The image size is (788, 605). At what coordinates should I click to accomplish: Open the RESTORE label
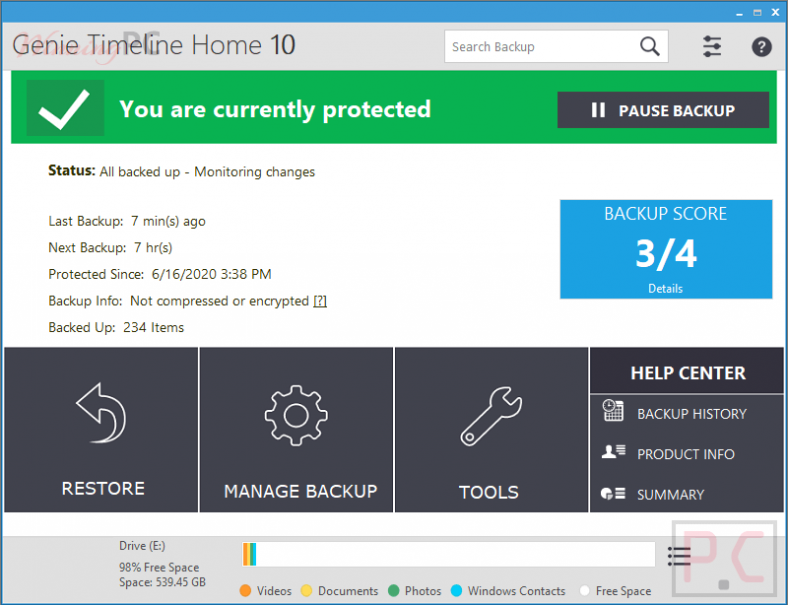pos(103,488)
